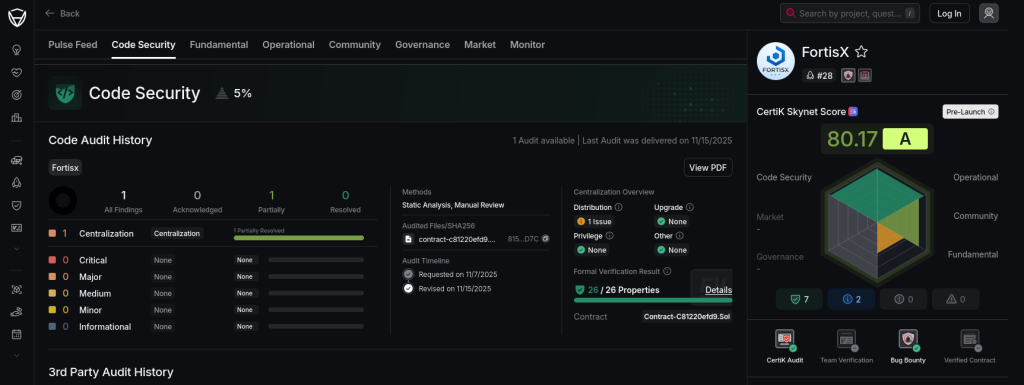Click the Log In button
1024x385 pixels.
coord(950,13)
